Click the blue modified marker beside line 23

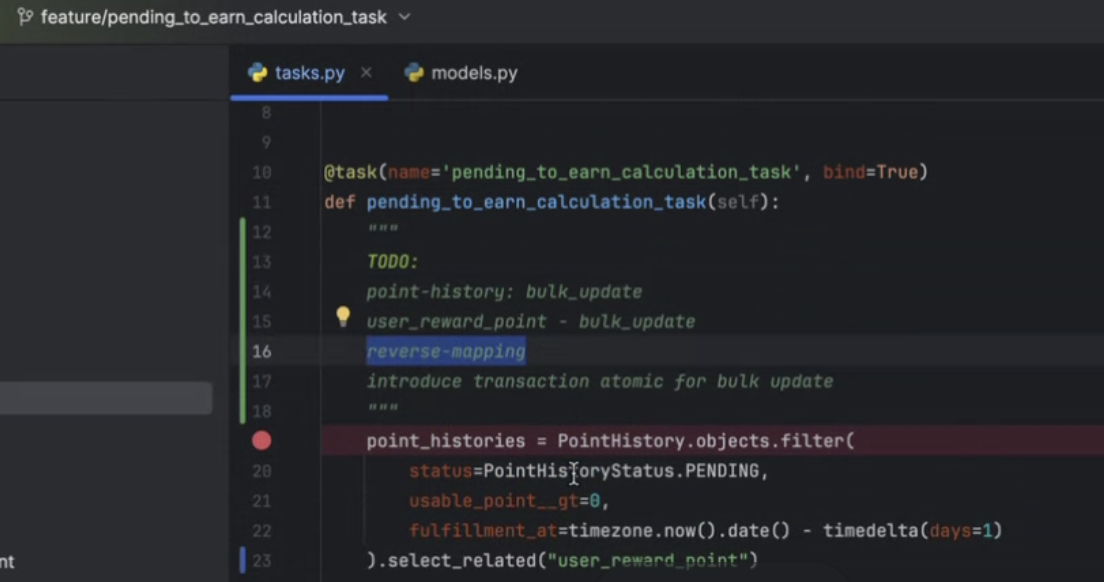pos(242,560)
